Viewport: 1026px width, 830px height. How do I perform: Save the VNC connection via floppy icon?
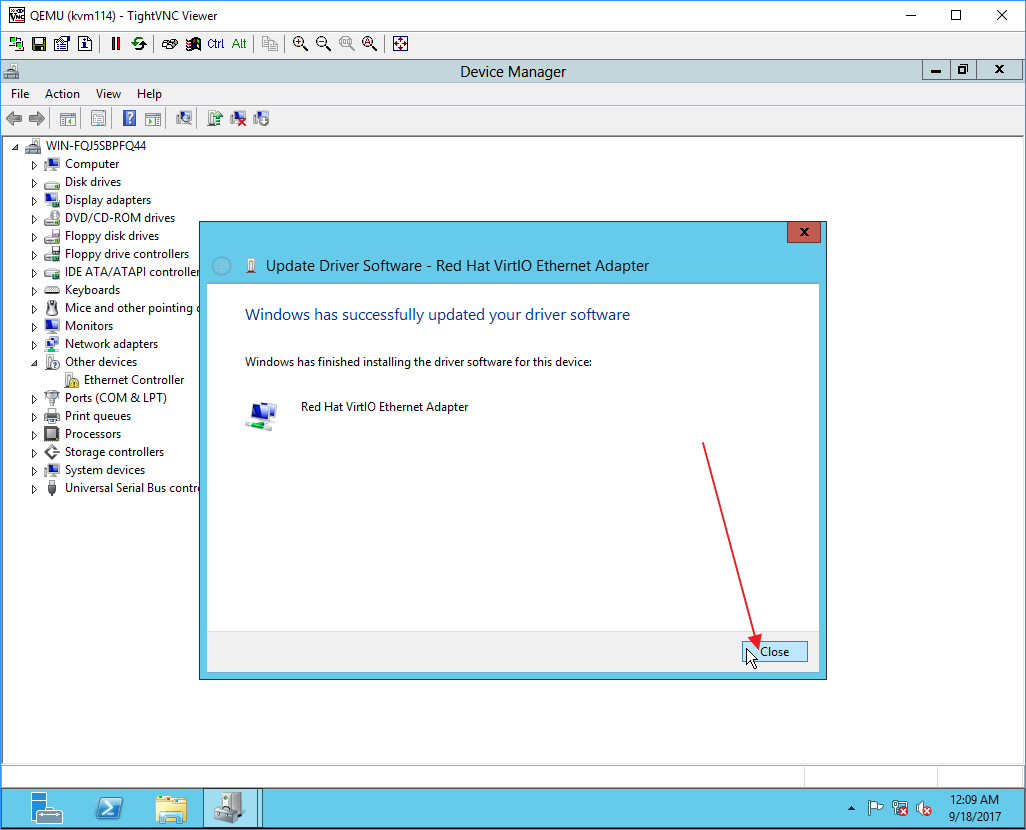pos(39,44)
